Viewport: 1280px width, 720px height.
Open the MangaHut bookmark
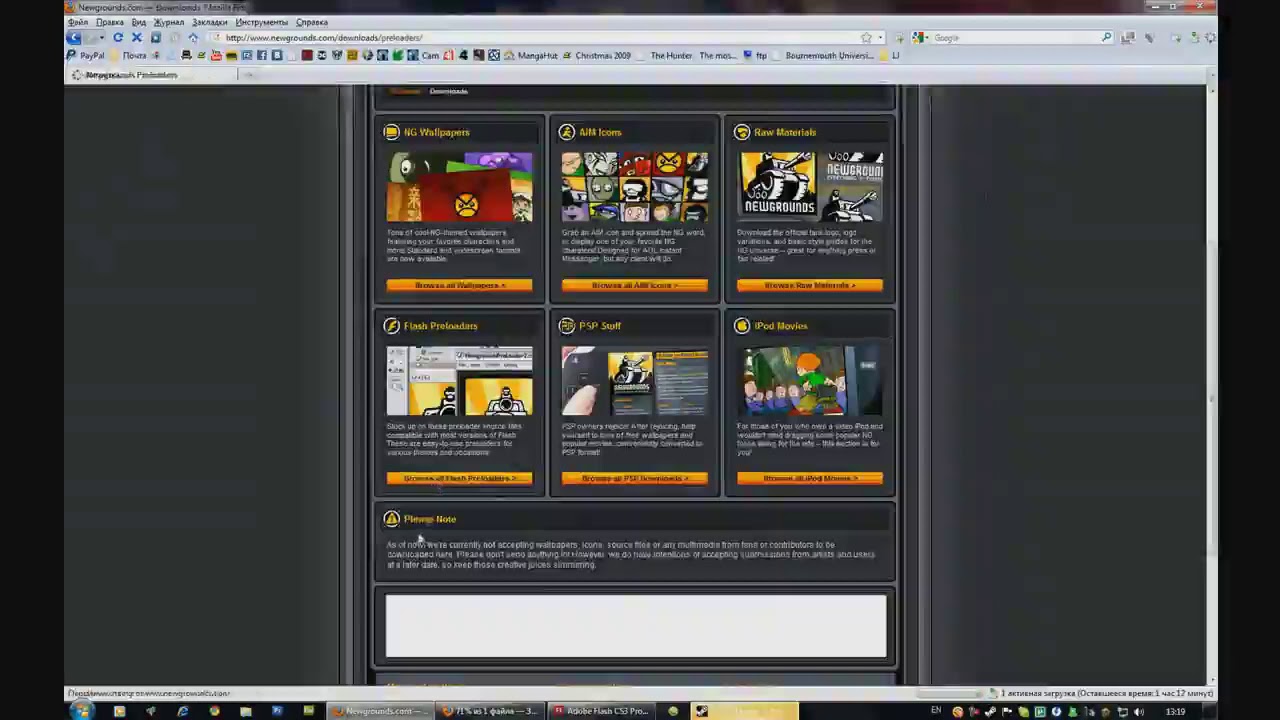530,55
